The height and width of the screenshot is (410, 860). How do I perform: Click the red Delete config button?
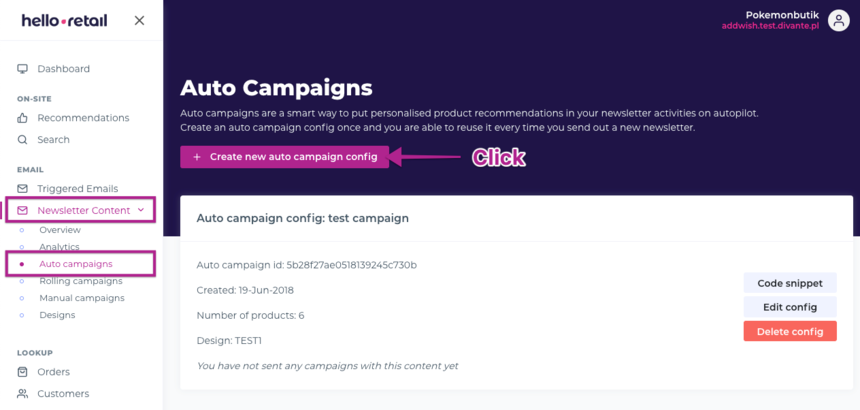click(x=790, y=331)
